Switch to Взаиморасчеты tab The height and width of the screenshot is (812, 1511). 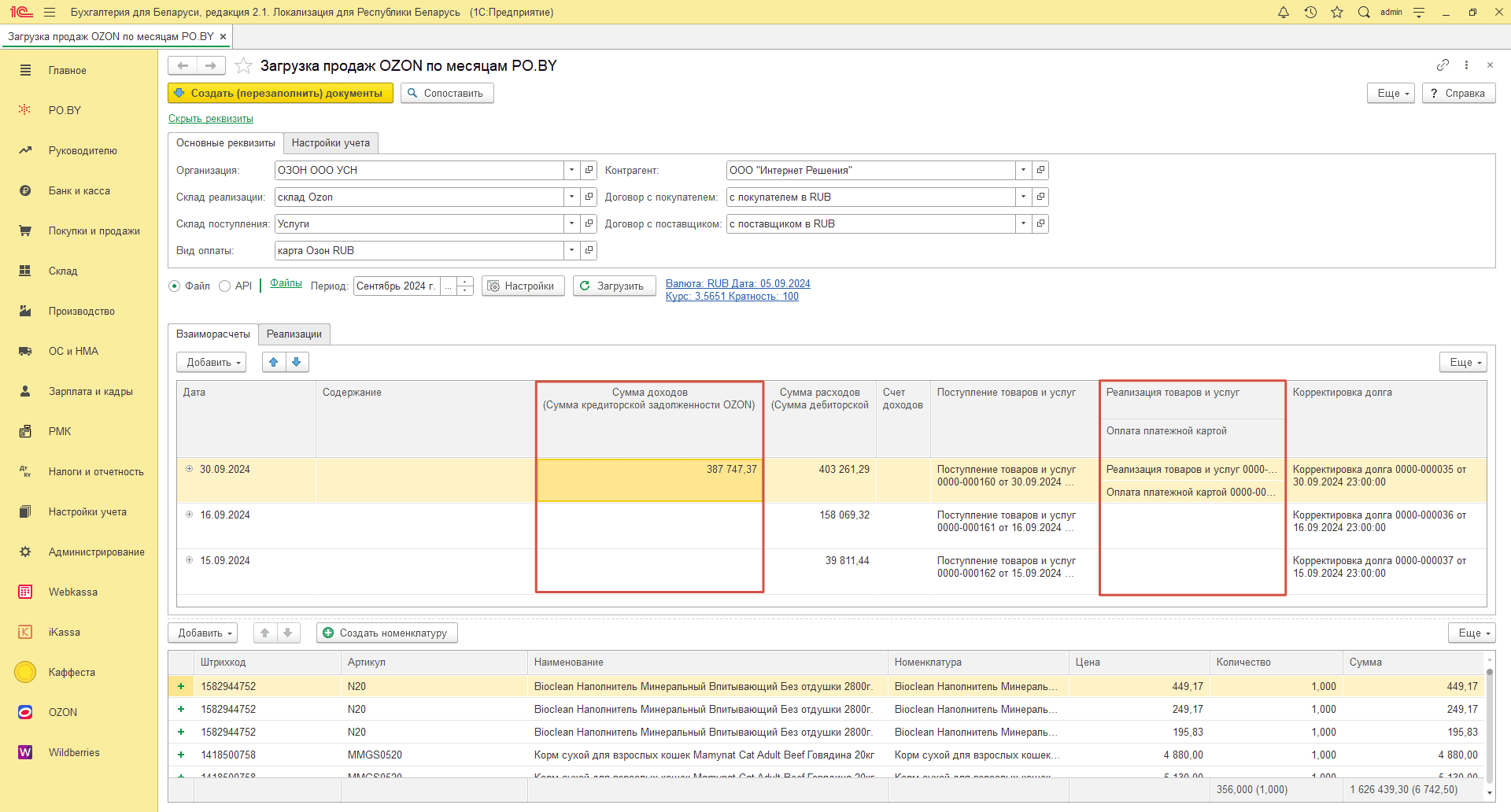tap(213, 334)
